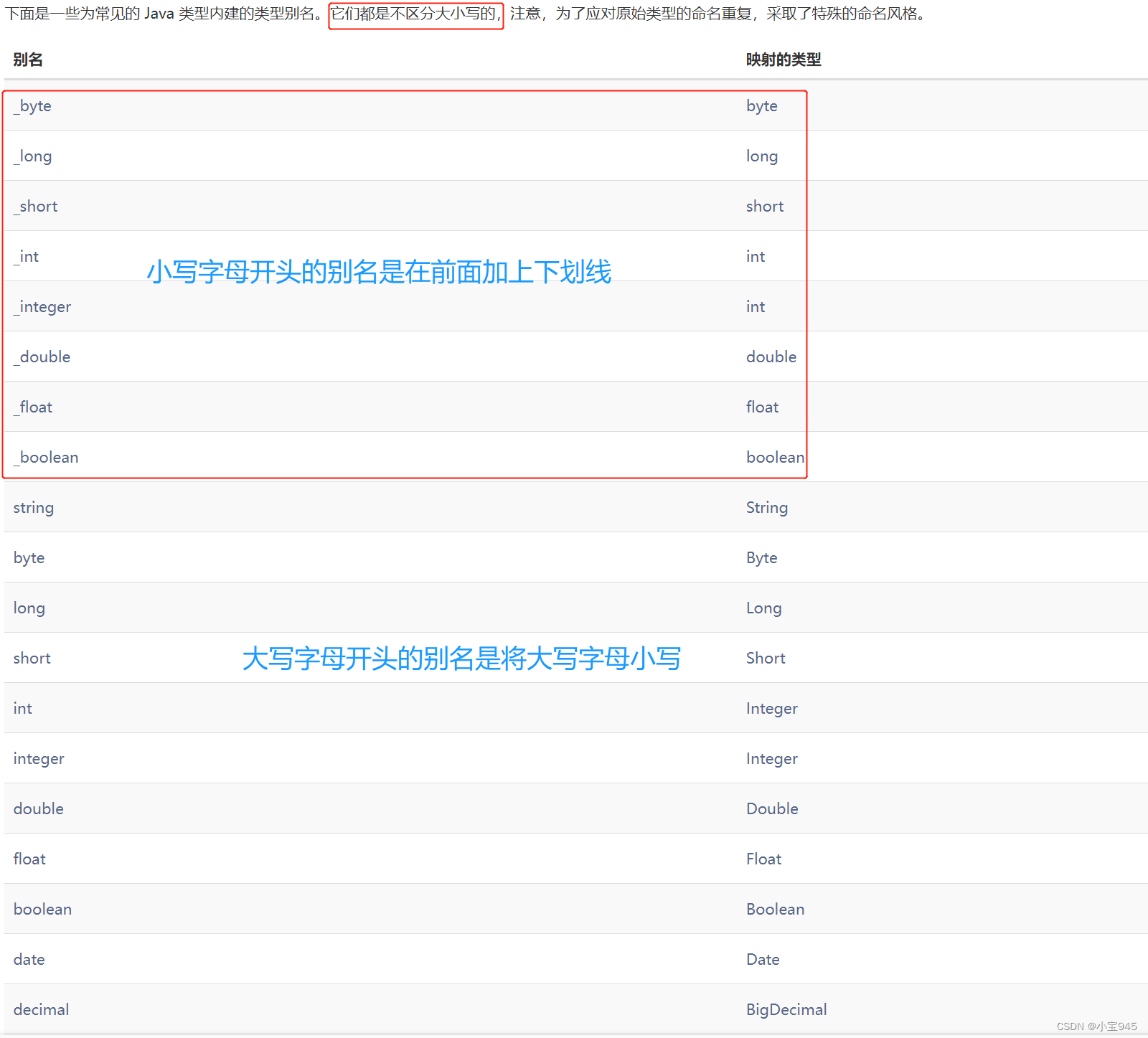Select the 'string' alias cell
Viewport: 1148px width, 1038px height.
click(34, 508)
